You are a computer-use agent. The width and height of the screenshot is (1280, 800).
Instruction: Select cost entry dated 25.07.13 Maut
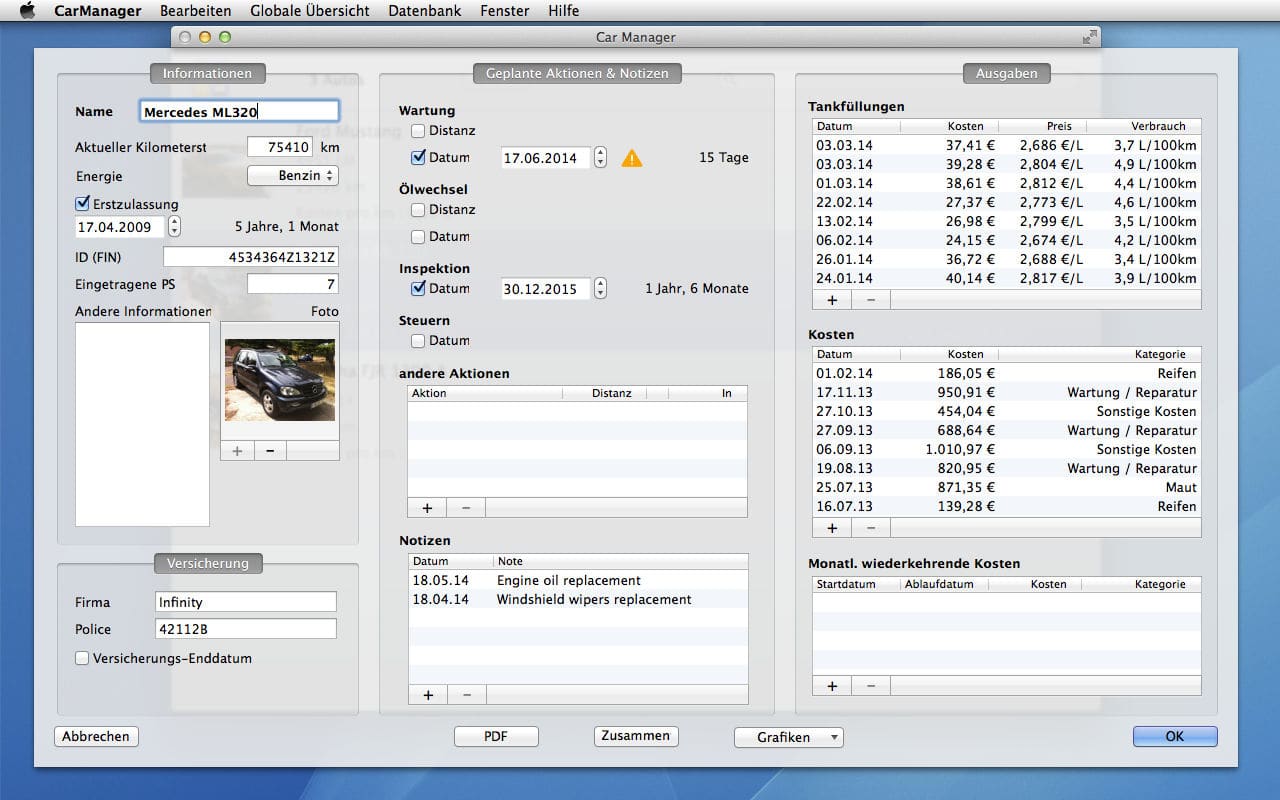1007,487
